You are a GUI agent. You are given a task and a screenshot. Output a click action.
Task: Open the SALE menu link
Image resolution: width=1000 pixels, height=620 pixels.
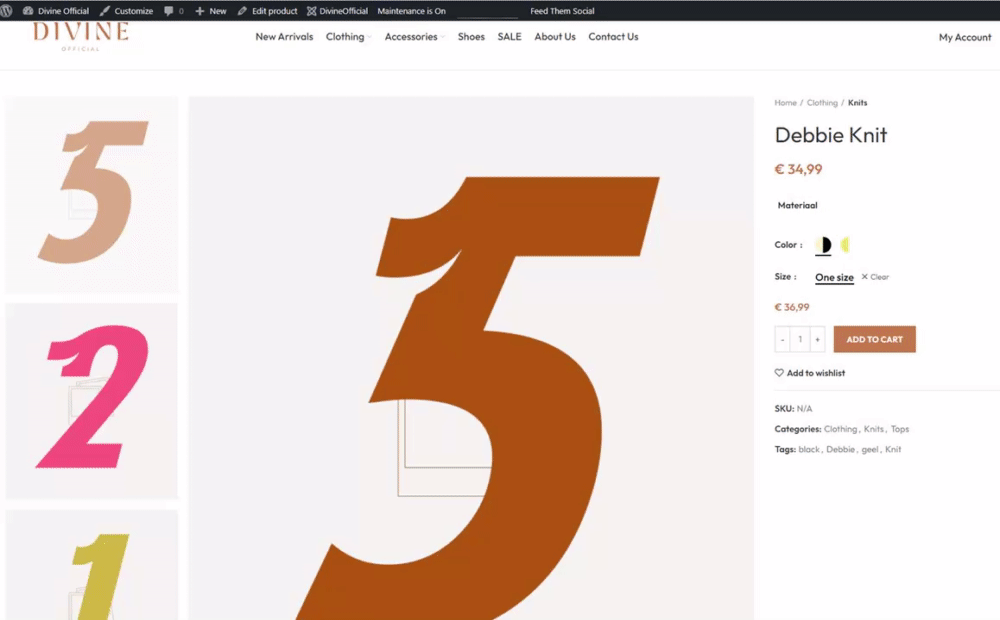pos(510,37)
